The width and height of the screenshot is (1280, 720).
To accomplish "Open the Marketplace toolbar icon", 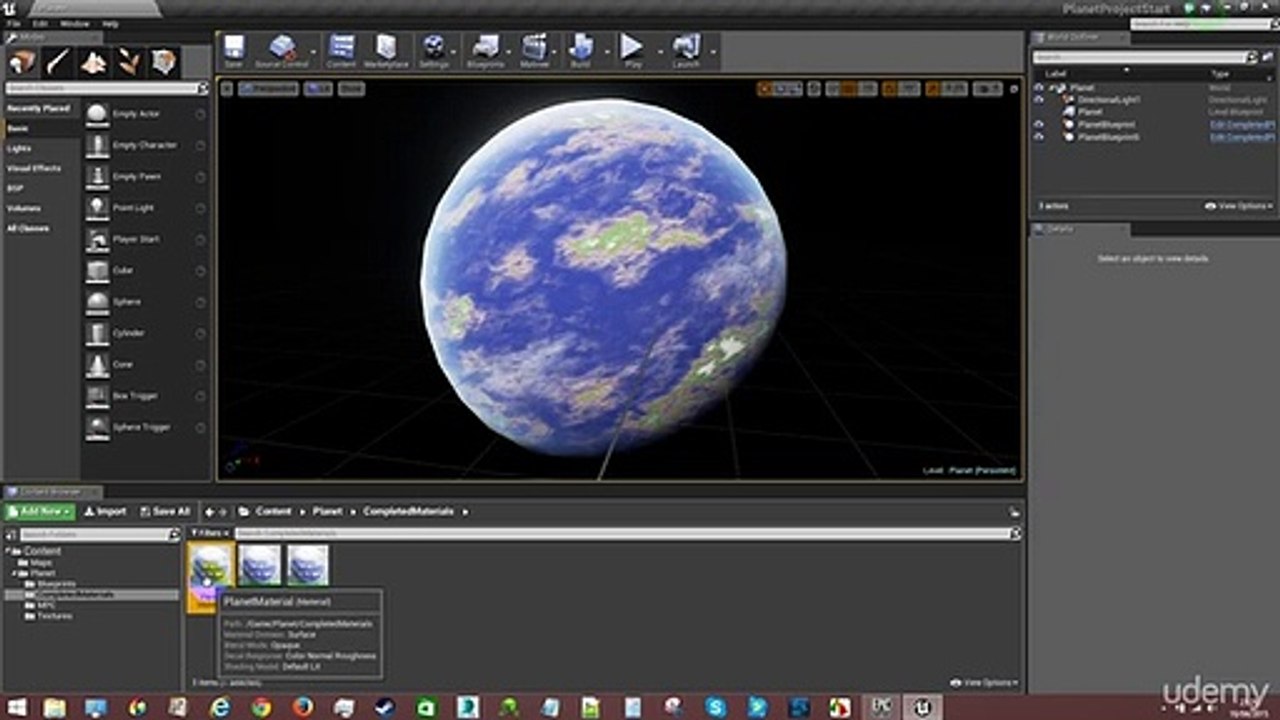I will pyautogui.click(x=386, y=50).
